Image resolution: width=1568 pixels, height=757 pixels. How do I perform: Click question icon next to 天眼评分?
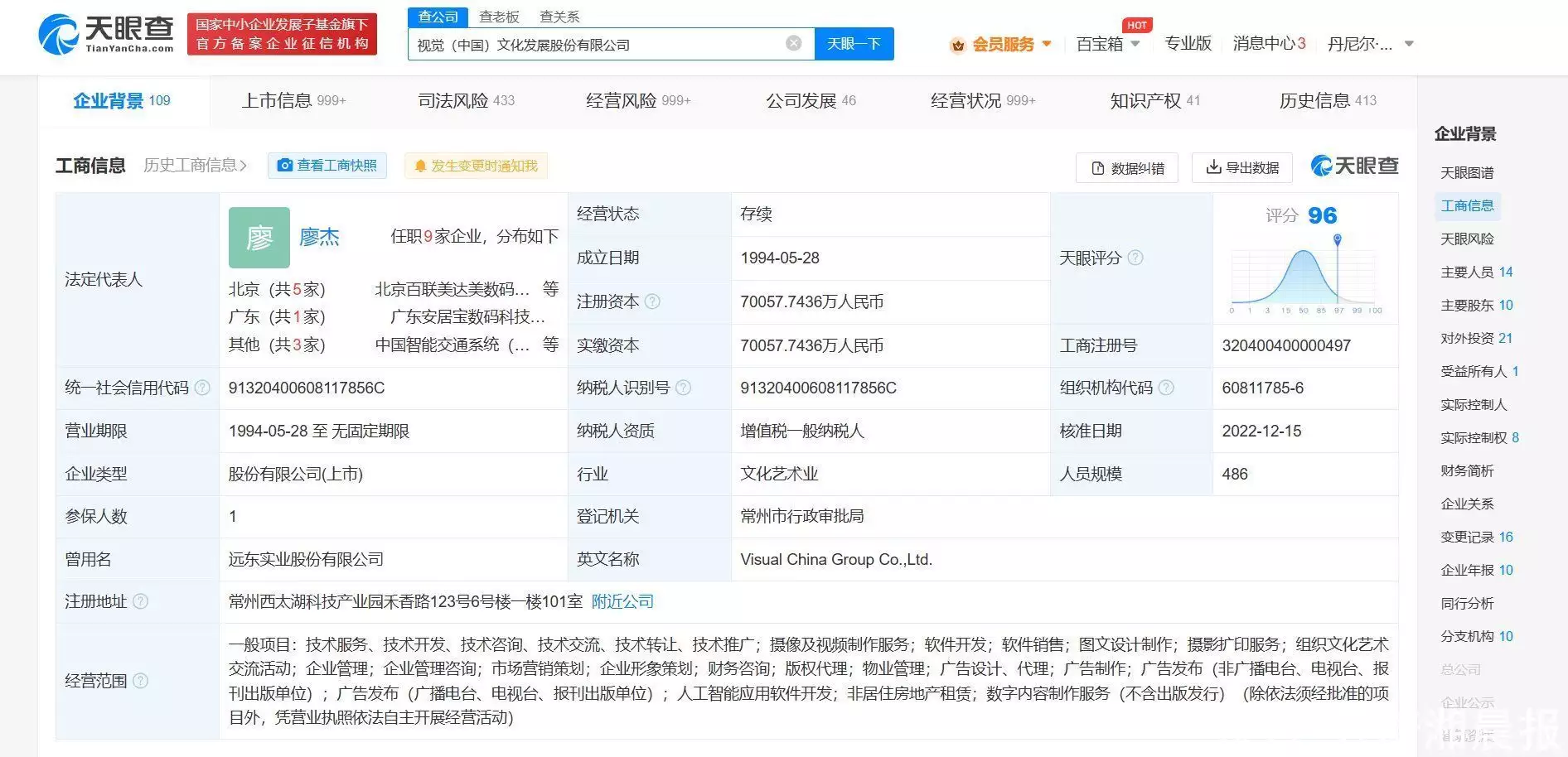[x=1135, y=258]
